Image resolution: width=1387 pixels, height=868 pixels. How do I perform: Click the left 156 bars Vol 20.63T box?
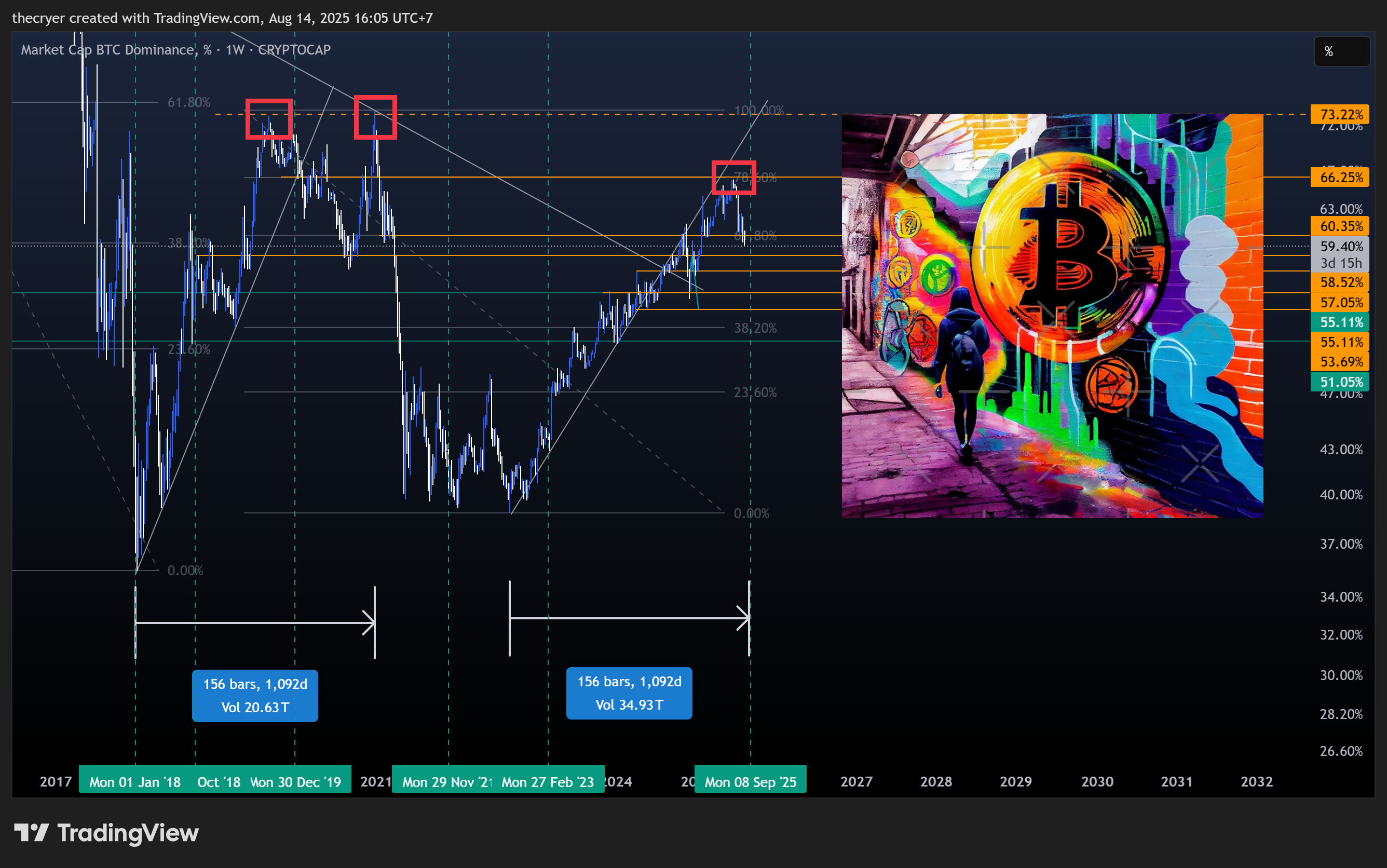coord(255,696)
